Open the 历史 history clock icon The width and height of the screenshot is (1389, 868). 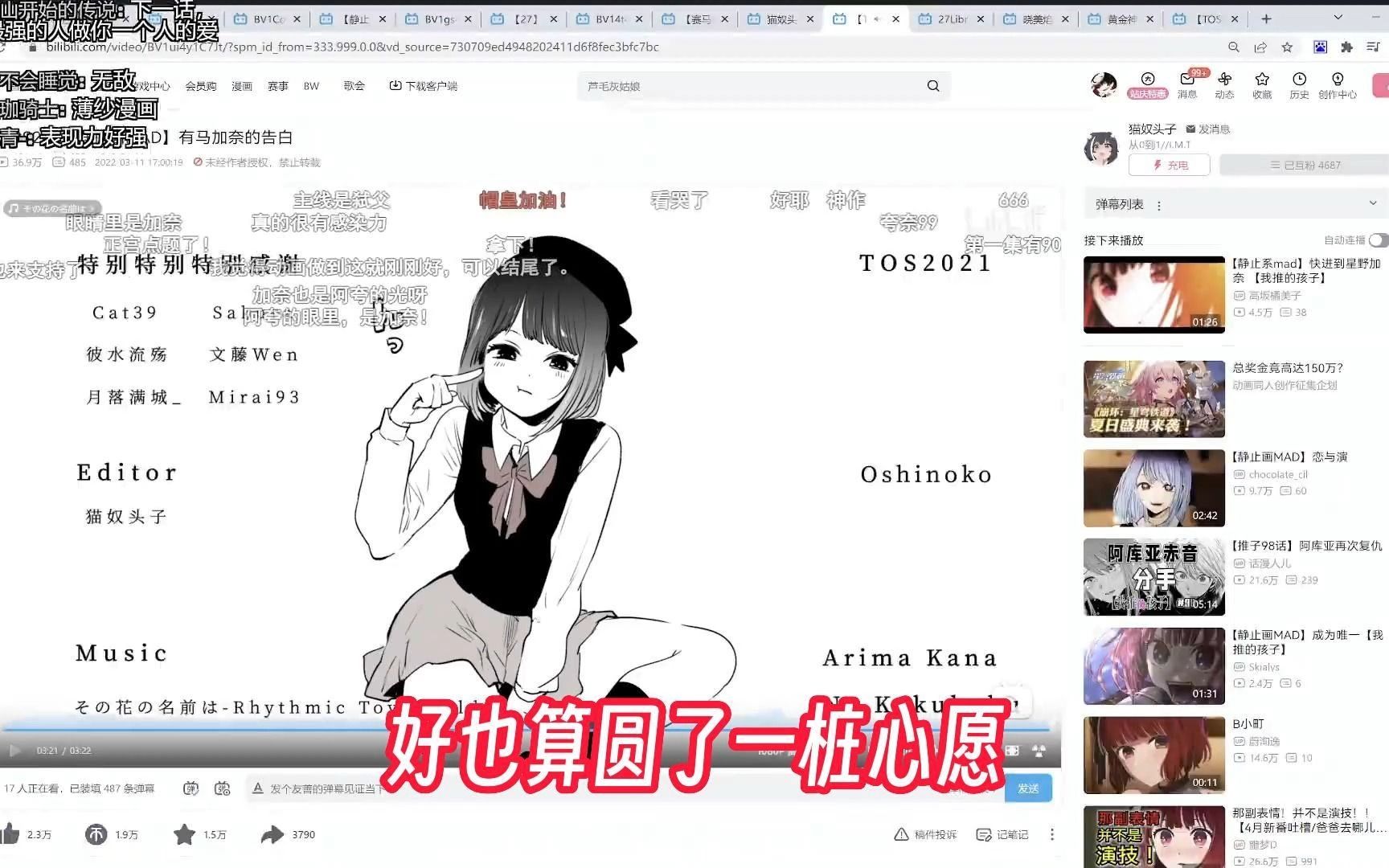1299,79
